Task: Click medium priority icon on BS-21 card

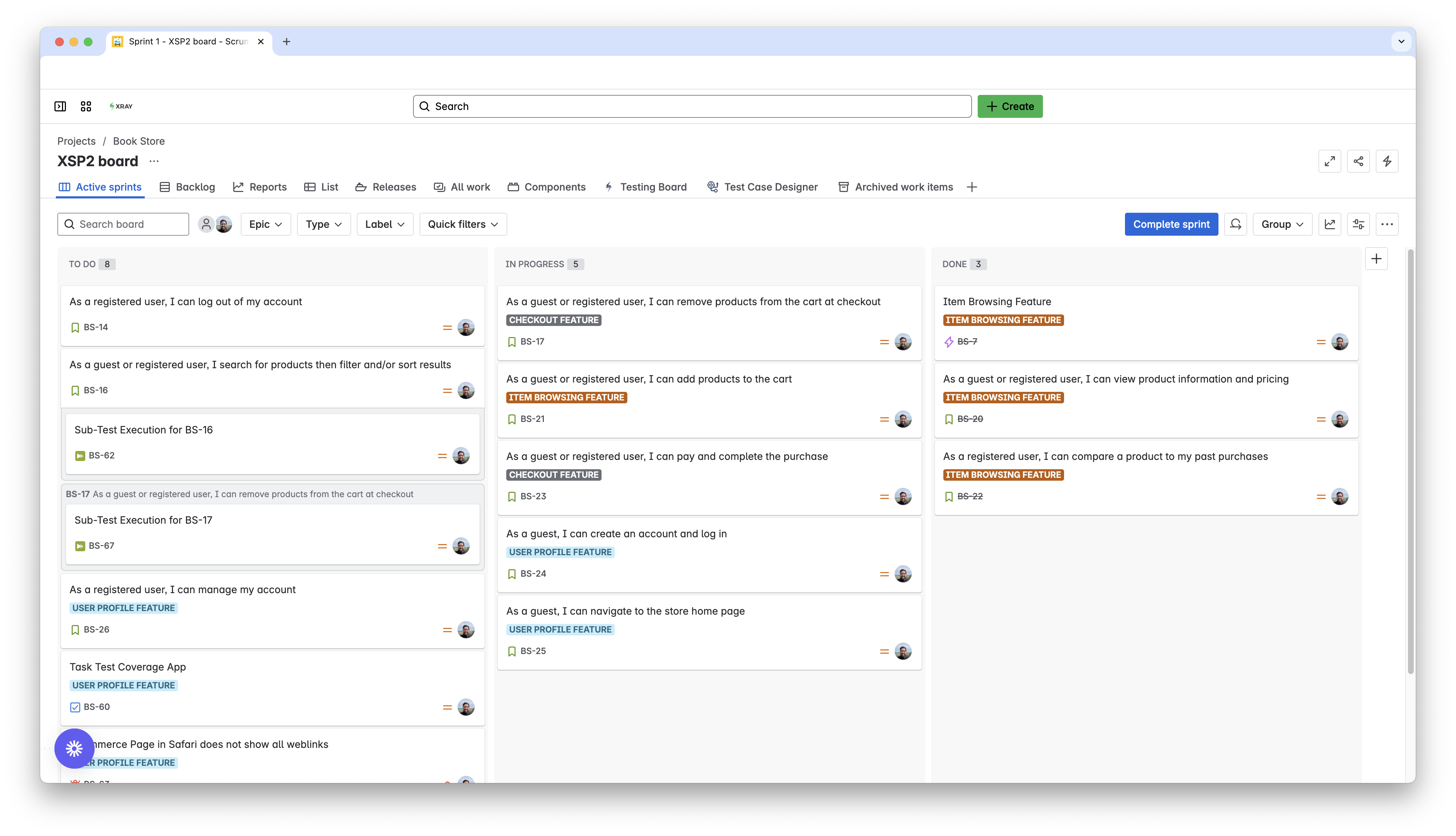Action: pos(884,420)
